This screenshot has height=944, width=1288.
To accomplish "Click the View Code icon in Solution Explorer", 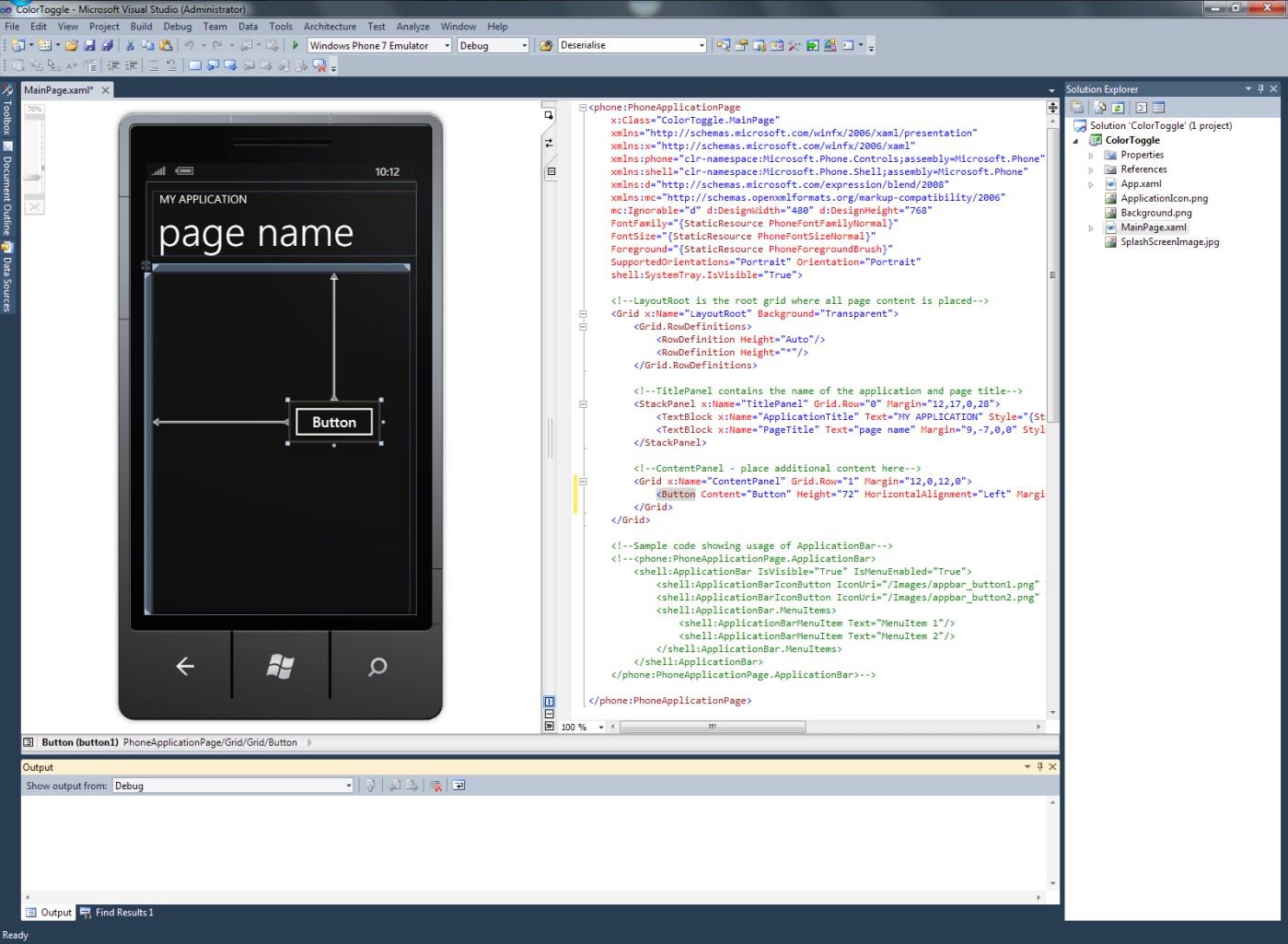I will 1141,108.
